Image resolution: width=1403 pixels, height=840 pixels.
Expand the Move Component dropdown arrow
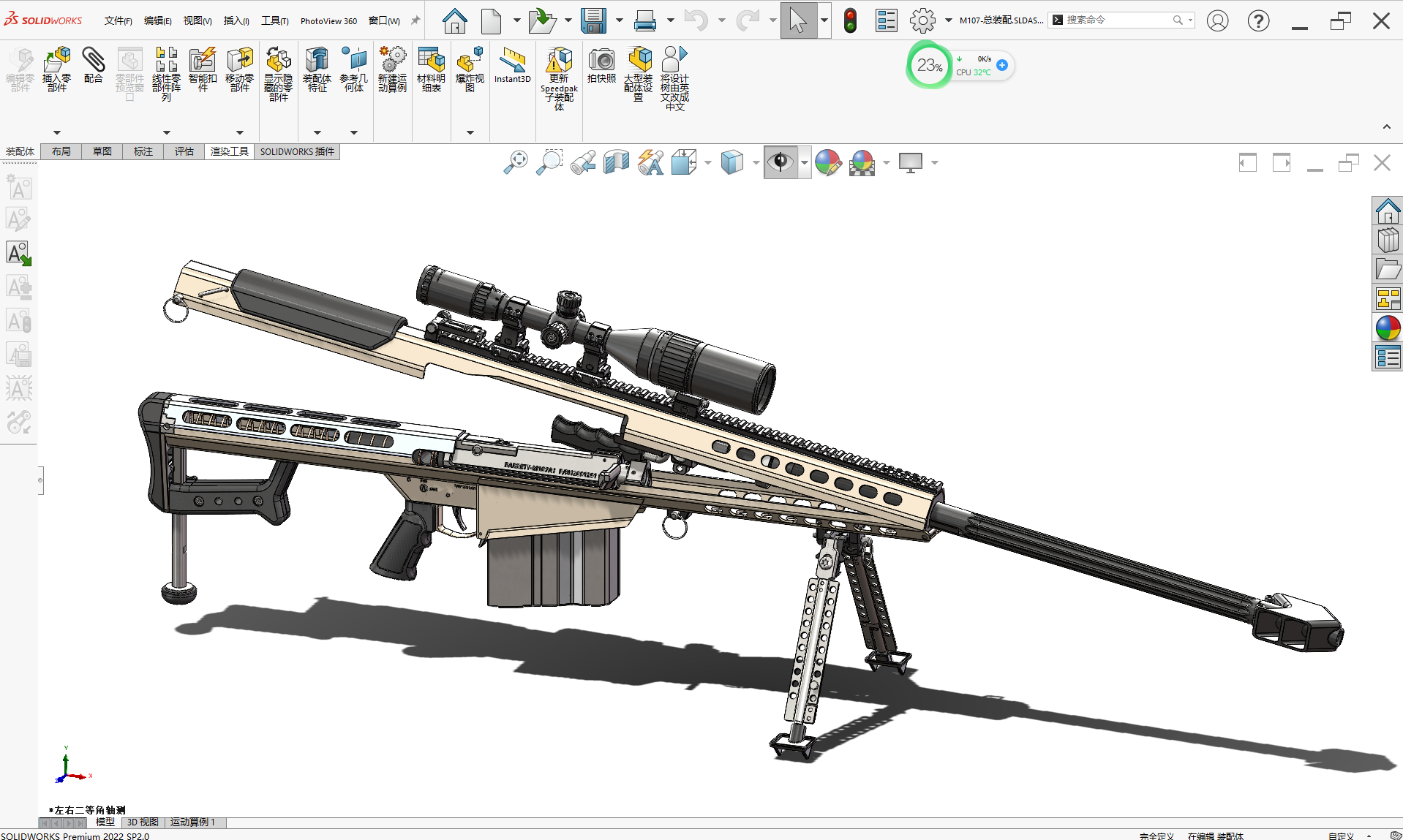pos(239,132)
